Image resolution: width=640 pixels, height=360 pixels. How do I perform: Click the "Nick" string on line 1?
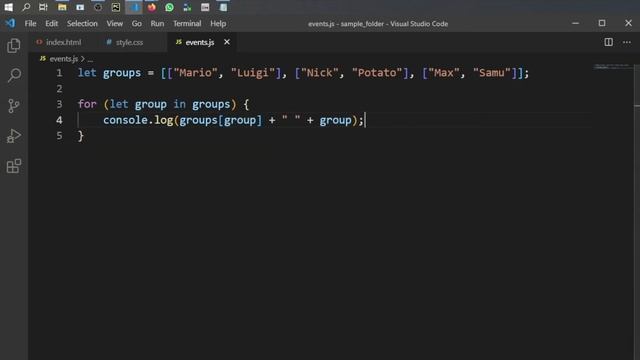point(320,73)
